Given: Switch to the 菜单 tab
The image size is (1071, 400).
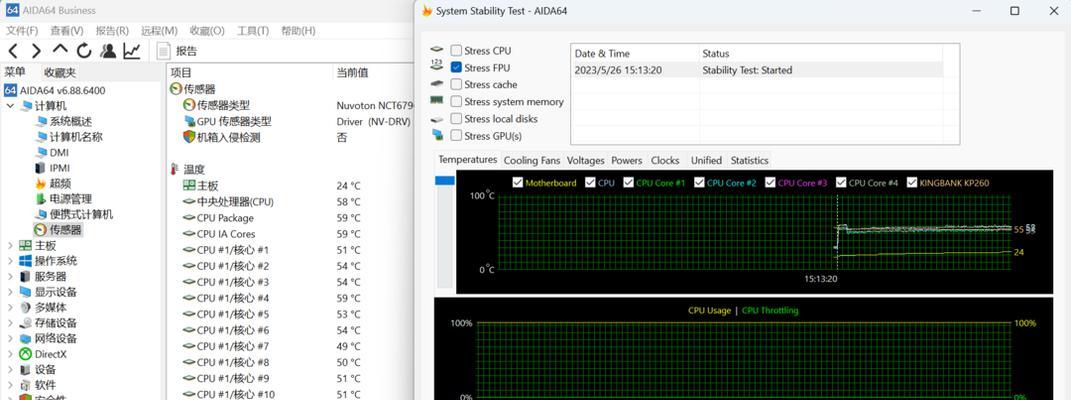Looking at the screenshot, I should 16,72.
